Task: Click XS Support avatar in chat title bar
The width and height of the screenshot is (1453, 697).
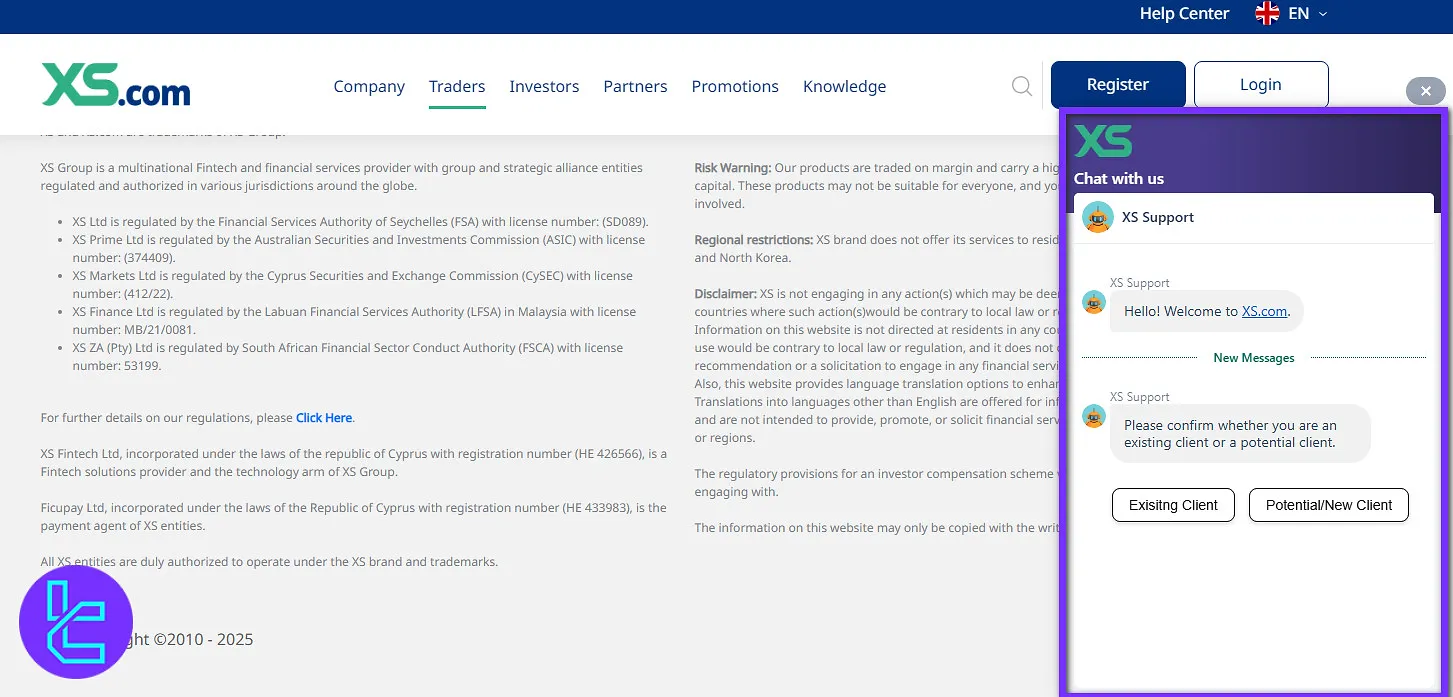Action: [1097, 217]
